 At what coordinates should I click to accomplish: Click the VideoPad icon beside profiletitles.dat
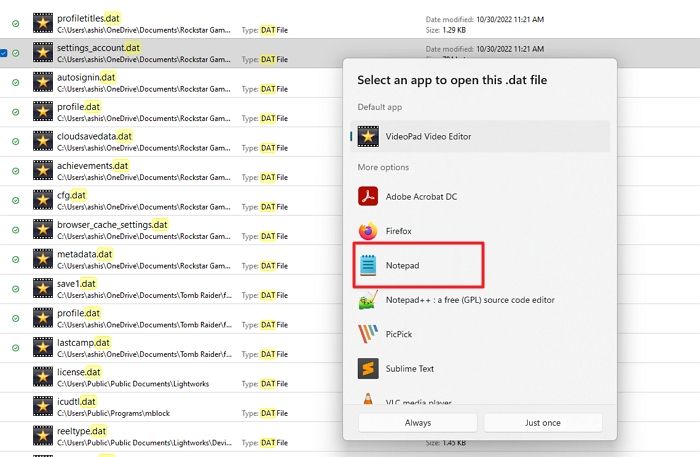pyautogui.click(x=43, y=23)
